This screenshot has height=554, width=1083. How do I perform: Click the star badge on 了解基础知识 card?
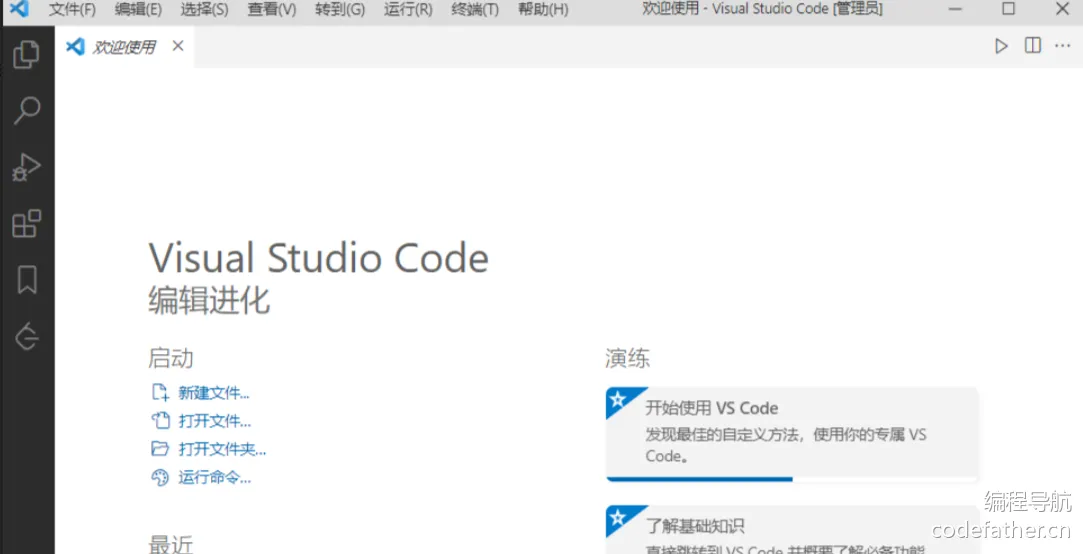pyautogui.click(x=618, y=517)
